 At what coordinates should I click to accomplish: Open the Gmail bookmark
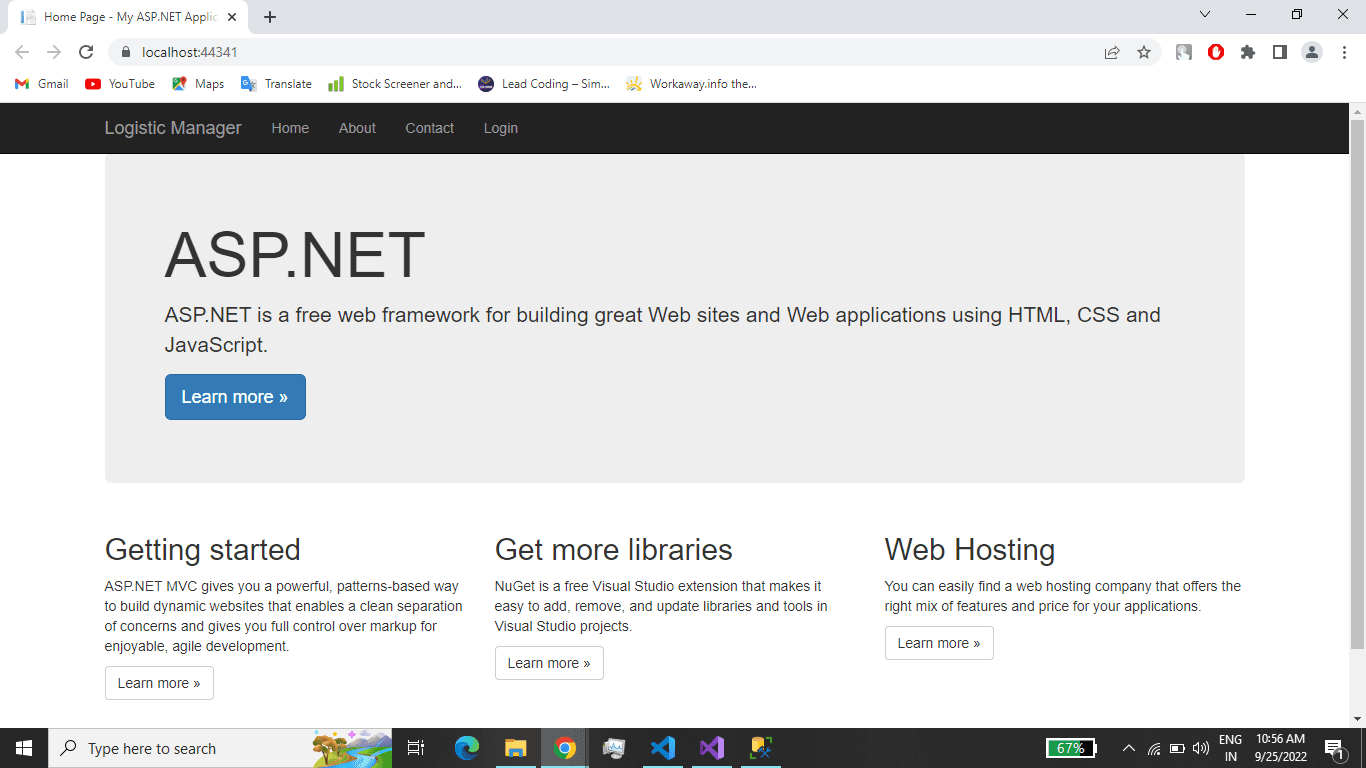[x=42, y=84]
